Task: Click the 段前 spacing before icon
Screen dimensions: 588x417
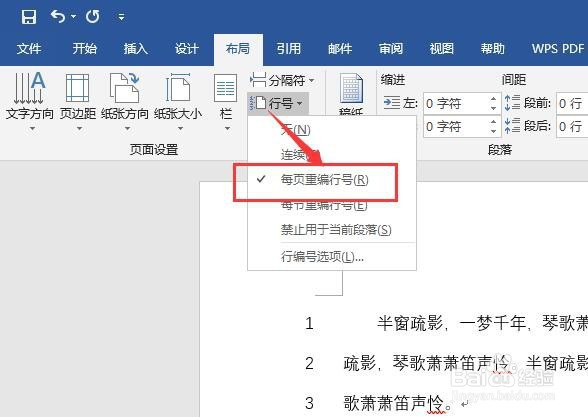Action: pyautogui.click(x=512, y=103)
